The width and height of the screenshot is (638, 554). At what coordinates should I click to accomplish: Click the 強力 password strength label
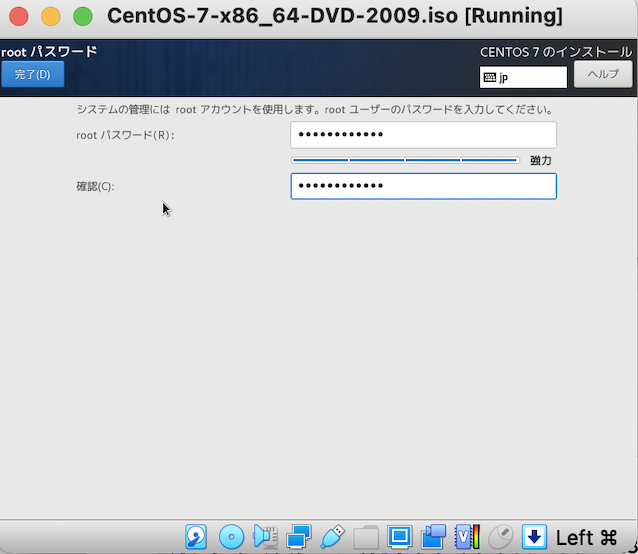tap(540, 160)
